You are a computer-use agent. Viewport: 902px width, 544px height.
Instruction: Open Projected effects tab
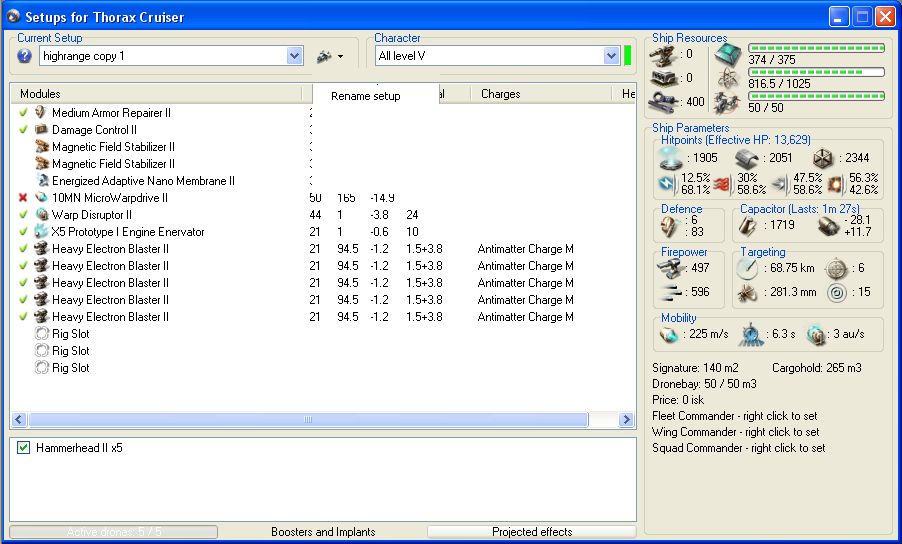532,532
